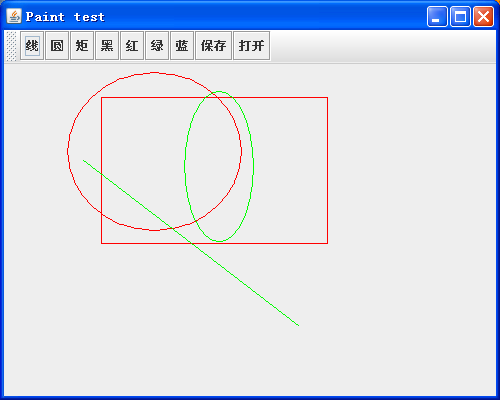
Task: Click the 打开 open button
Action: click(x=252, y=46)
